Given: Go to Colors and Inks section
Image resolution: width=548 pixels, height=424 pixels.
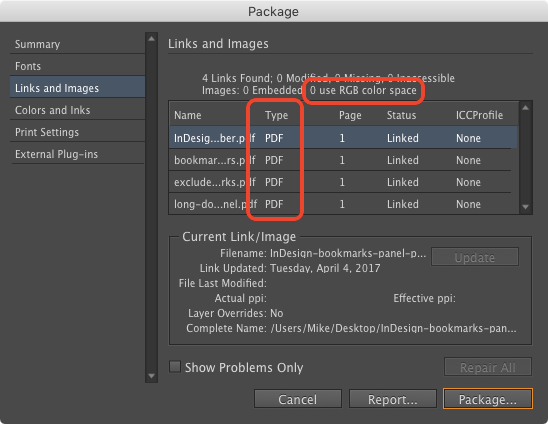Looking at the screenshot, I should pyautogui.click(x=77, y=110).
